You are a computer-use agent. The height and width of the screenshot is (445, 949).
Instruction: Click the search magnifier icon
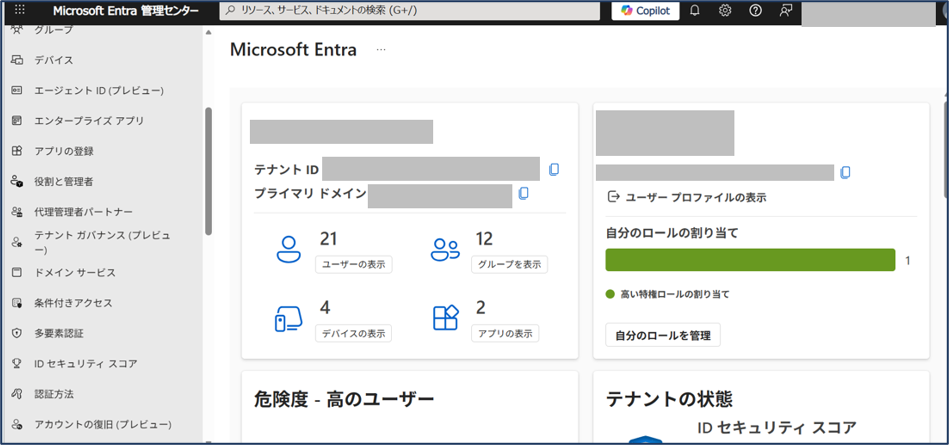pos(231,10)
